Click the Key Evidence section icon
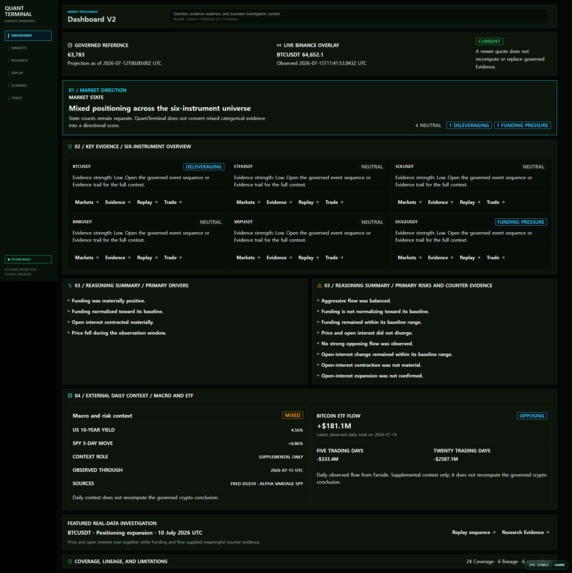Viewport: 572px width, 573px height. [x=70, y=147]
